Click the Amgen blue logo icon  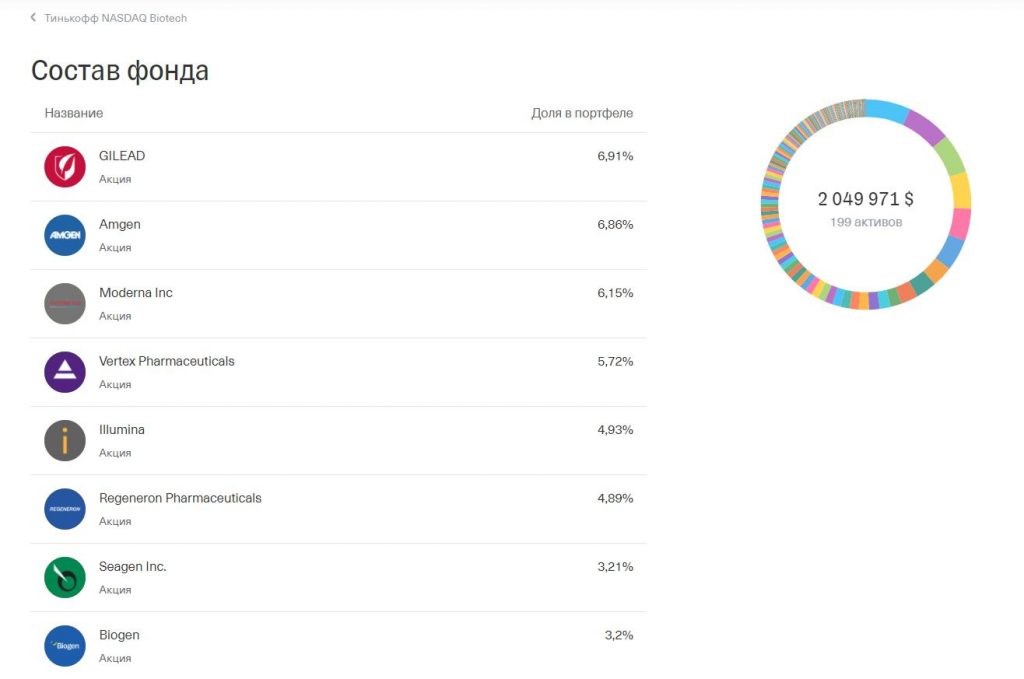[65, 235]
